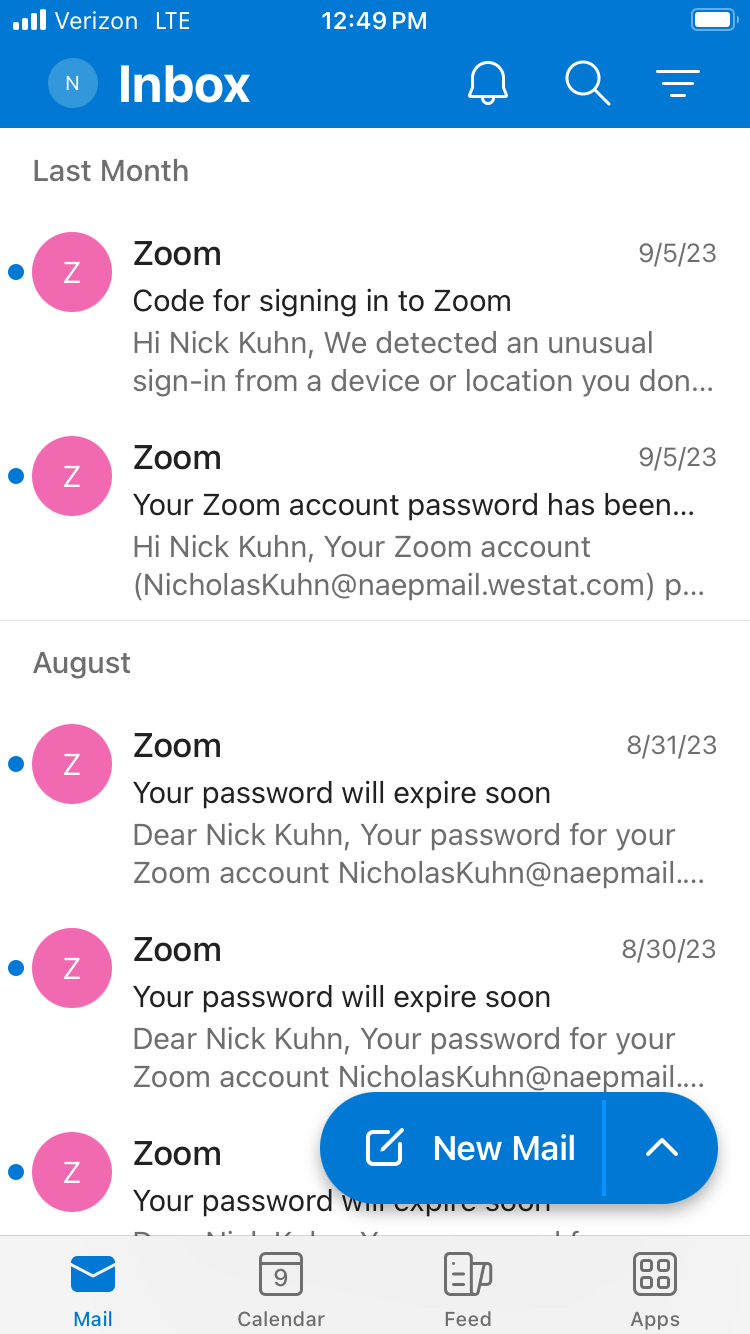Tap the Zoom sender avatar on first email
Viewport: 750px width, 1334px height.
click(x=72, y=272)
